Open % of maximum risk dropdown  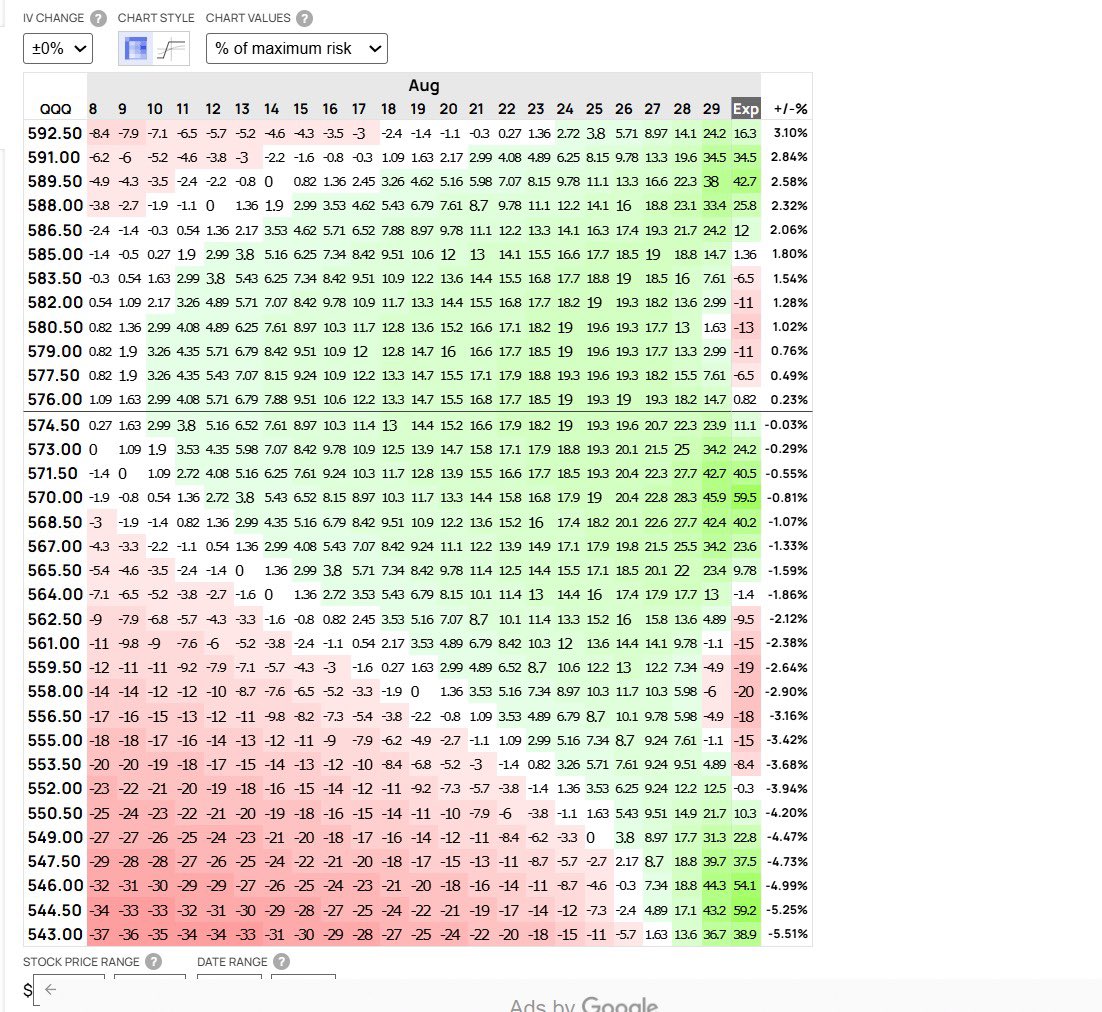point(297,48)
